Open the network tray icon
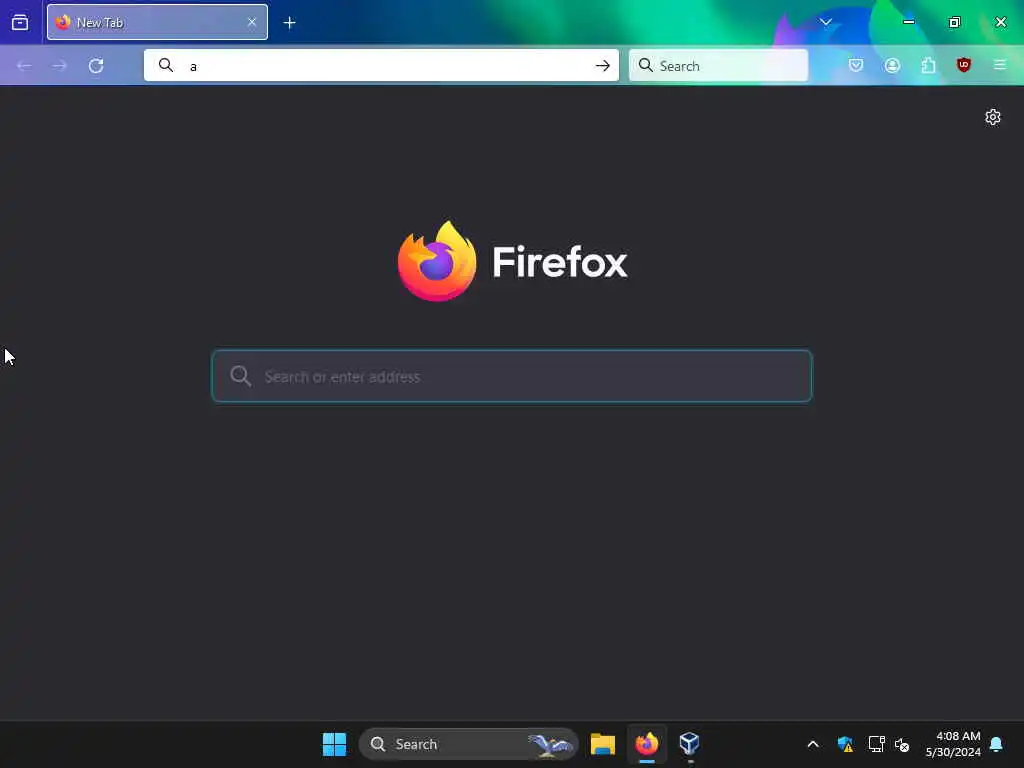1024x768 pixels. pos(876,744)
